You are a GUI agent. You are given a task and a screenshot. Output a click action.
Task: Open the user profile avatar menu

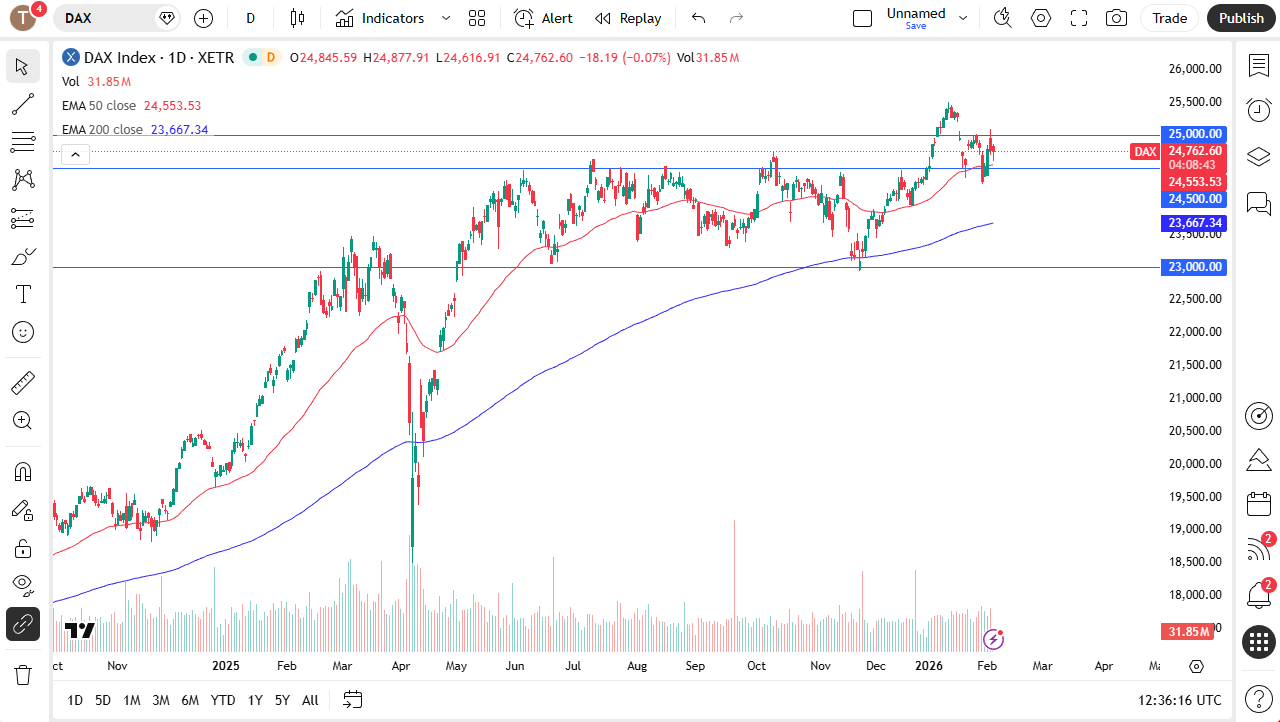coord(23,18)
